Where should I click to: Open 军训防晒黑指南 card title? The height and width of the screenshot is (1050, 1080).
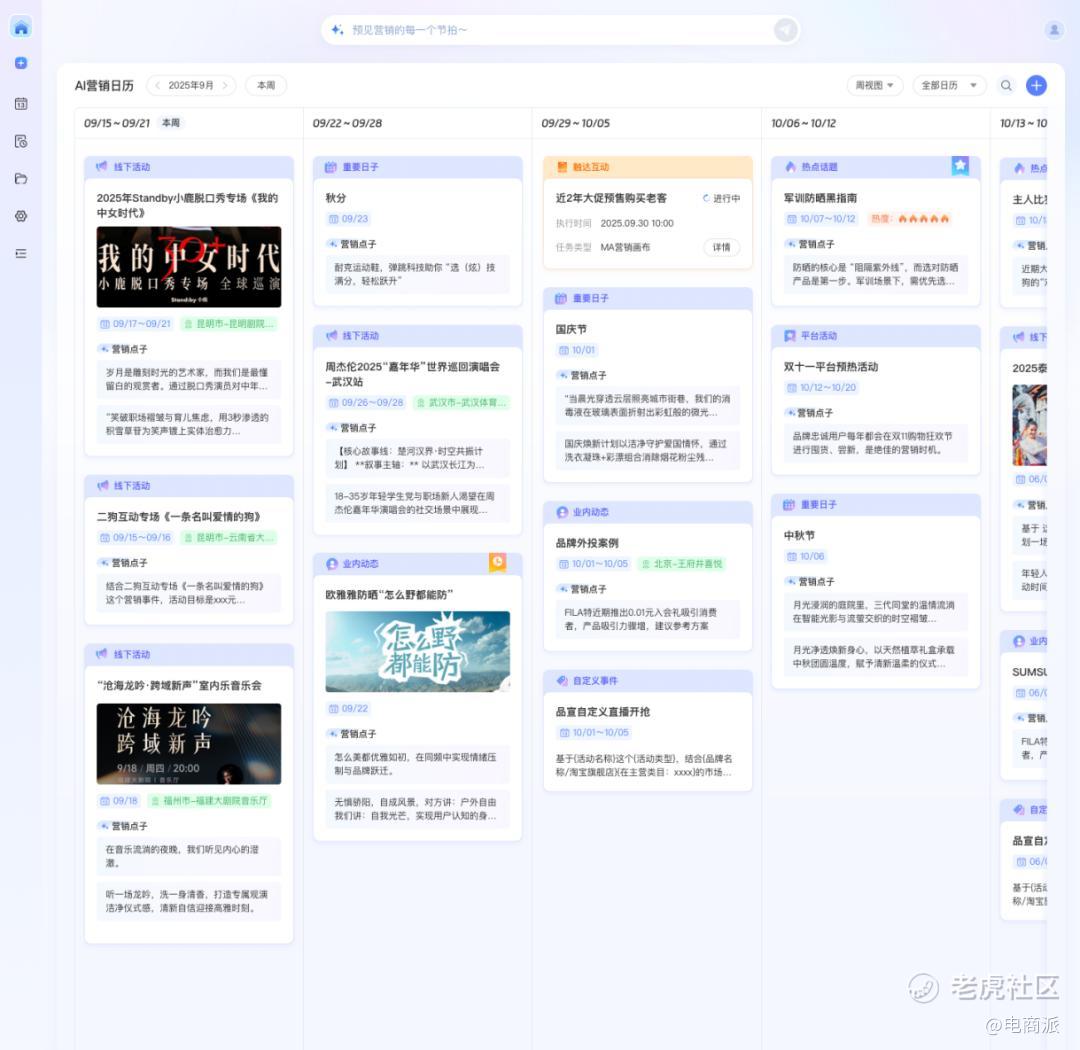tap(820, 198)
